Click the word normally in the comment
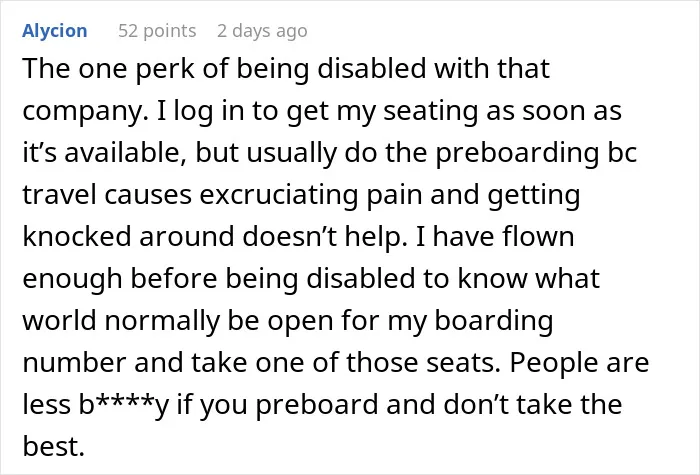 (x=162, y=321)
